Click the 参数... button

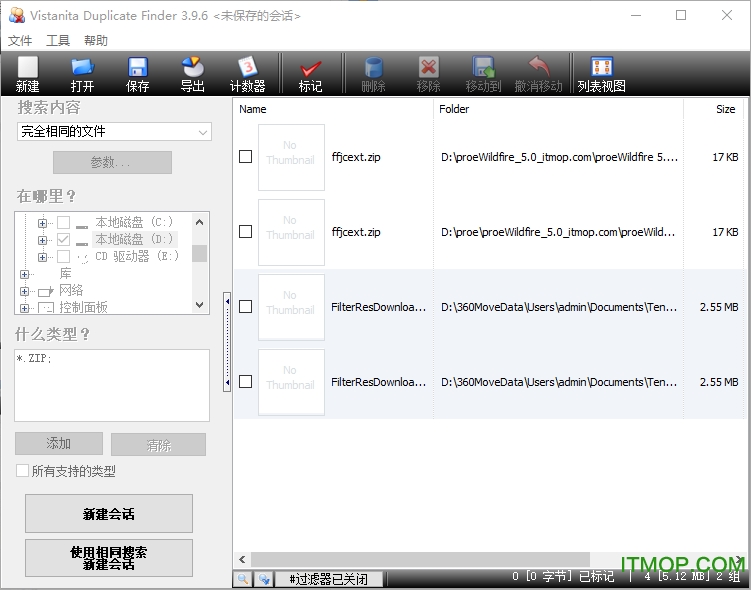point(113,162)
